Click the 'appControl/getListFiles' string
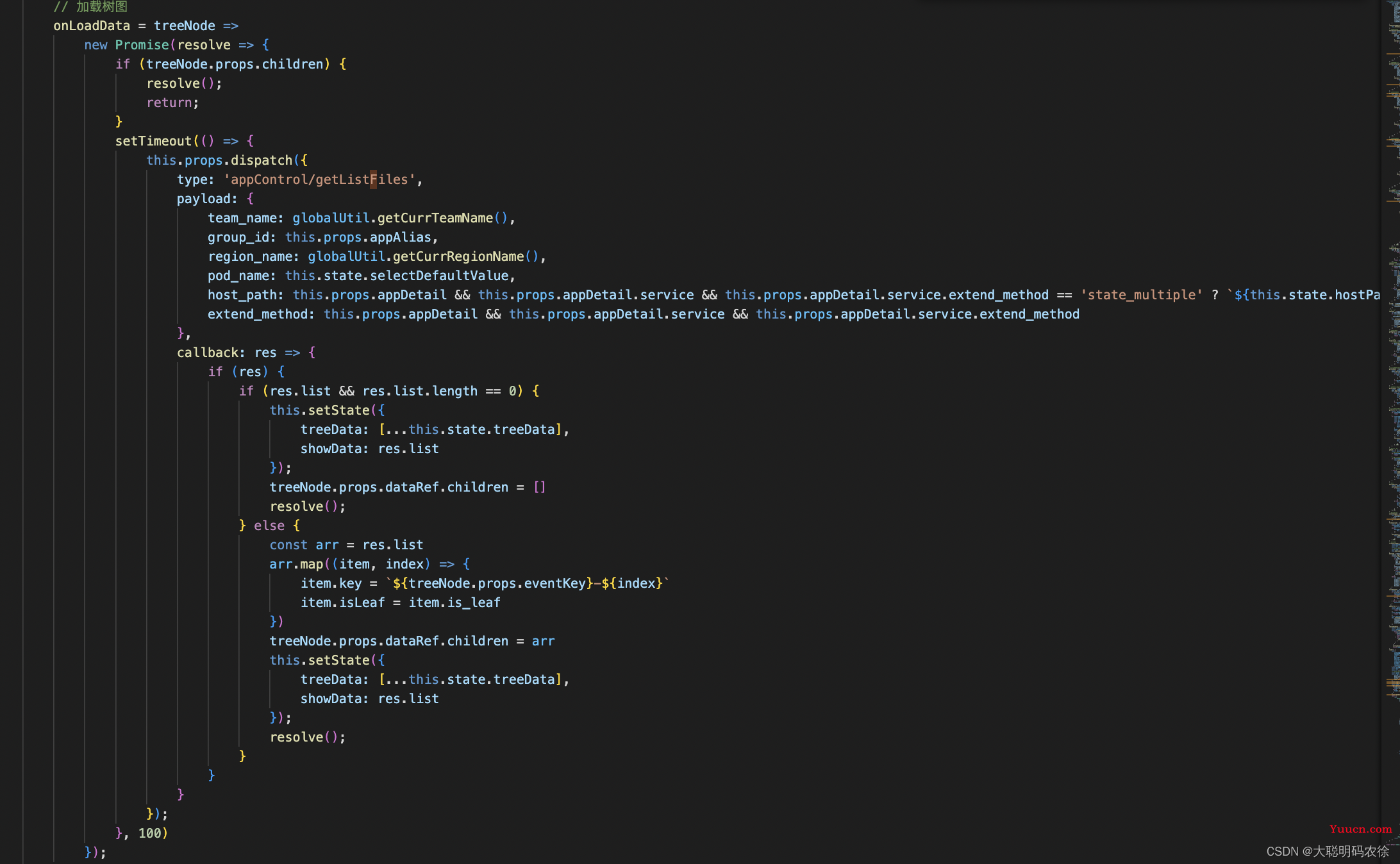The height and width of the screenshot is (864, 1400). pos(319,179)
